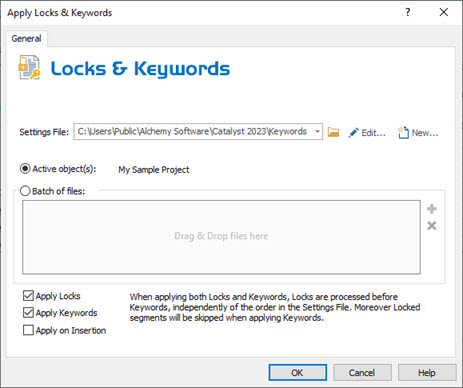This screenshot has width=463, height=388.
Task: Select the Active object(s) radio button
Action: (x=25, y=169)
